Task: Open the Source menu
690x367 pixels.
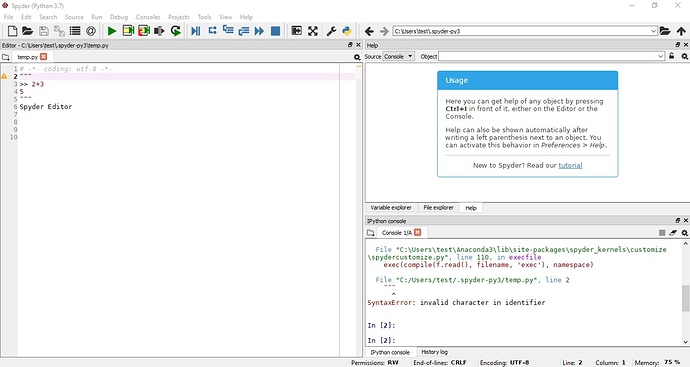Action: [x=74, y=17]
